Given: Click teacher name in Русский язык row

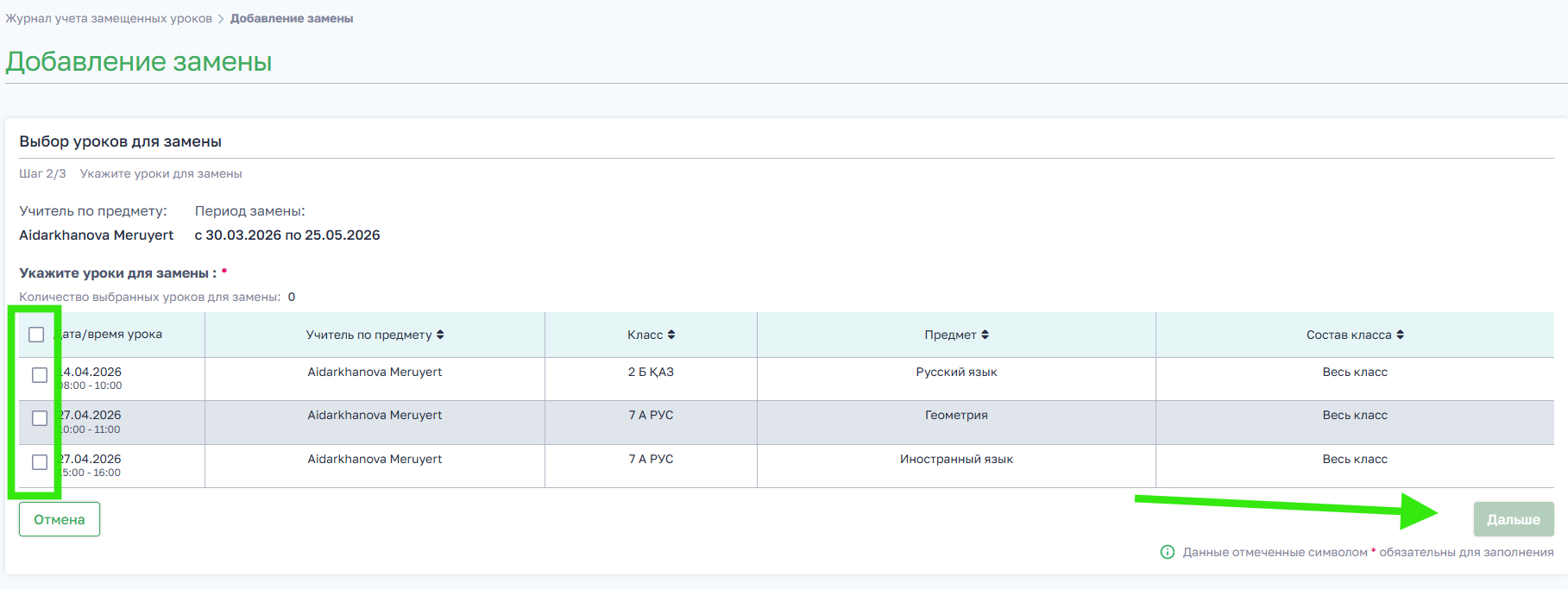Looking at the screenshot, I should click(375, 372).
